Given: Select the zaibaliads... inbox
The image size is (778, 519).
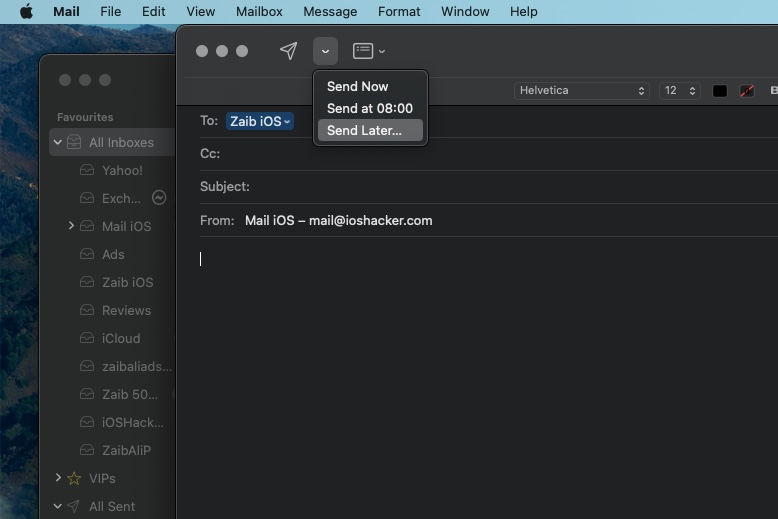Looking at the screenshot, I should pos(137,366).
